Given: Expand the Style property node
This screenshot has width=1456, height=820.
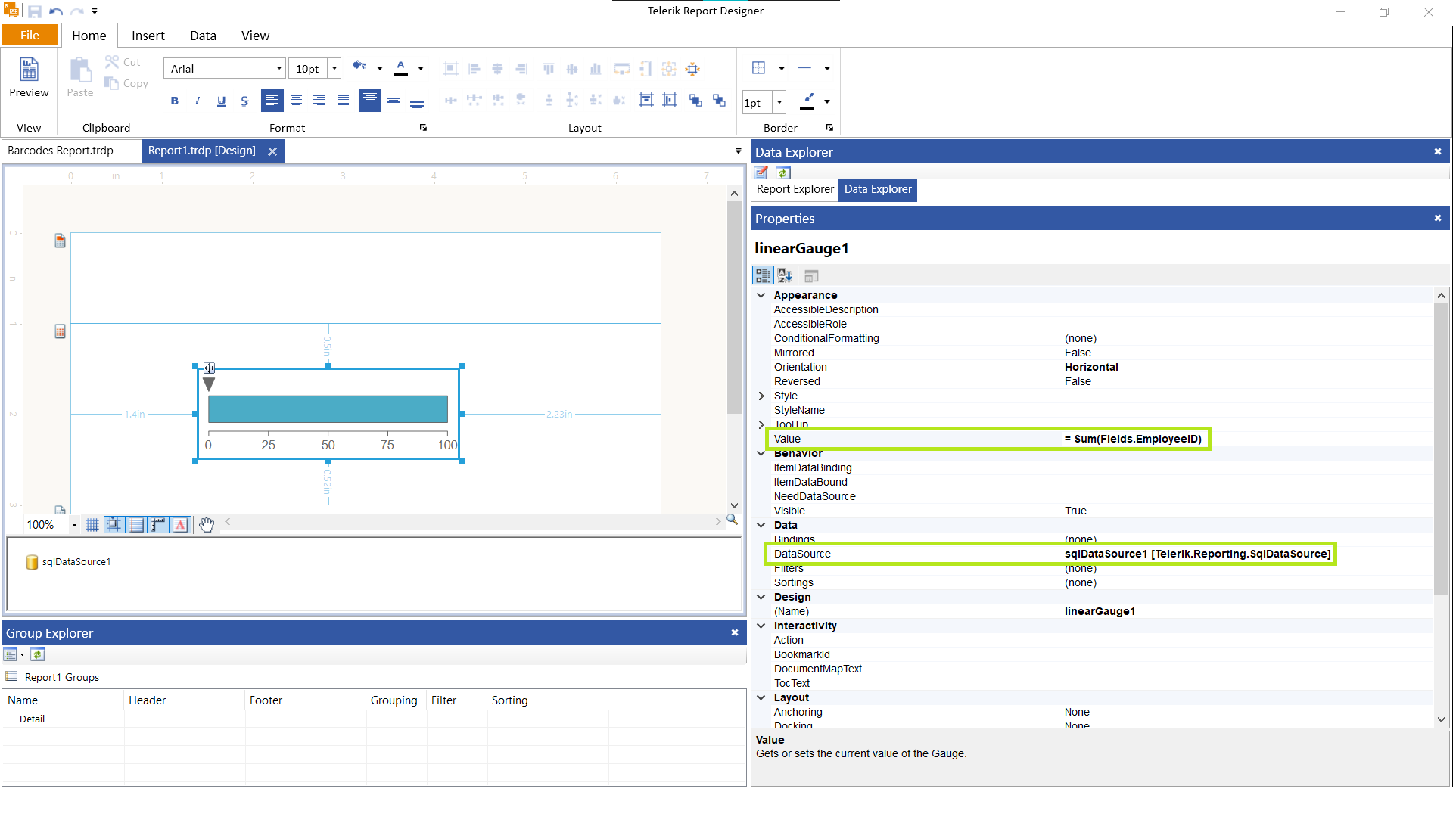Looking at the screenshot, I should tap(761, 396).
